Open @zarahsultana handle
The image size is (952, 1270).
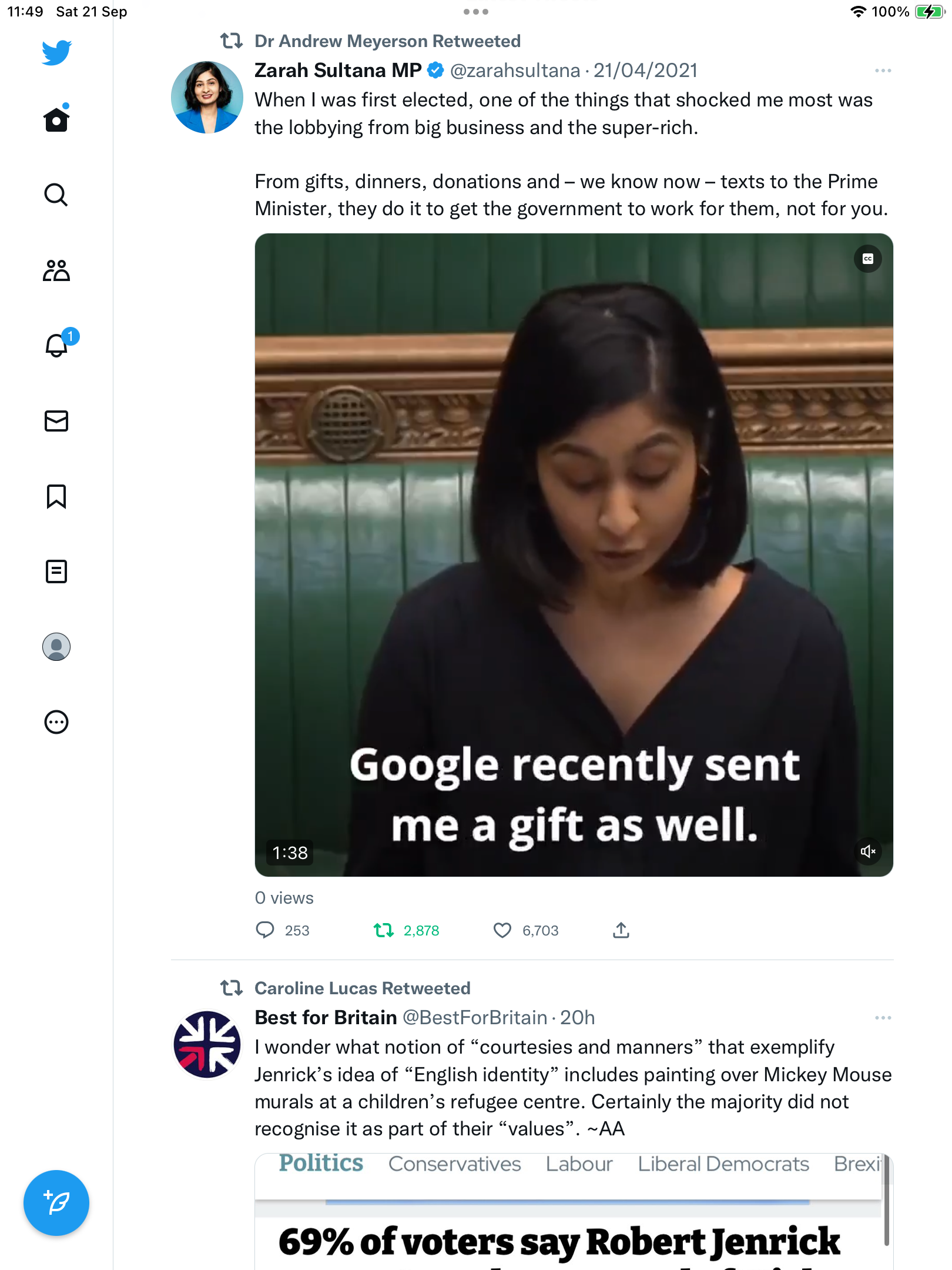515,71
